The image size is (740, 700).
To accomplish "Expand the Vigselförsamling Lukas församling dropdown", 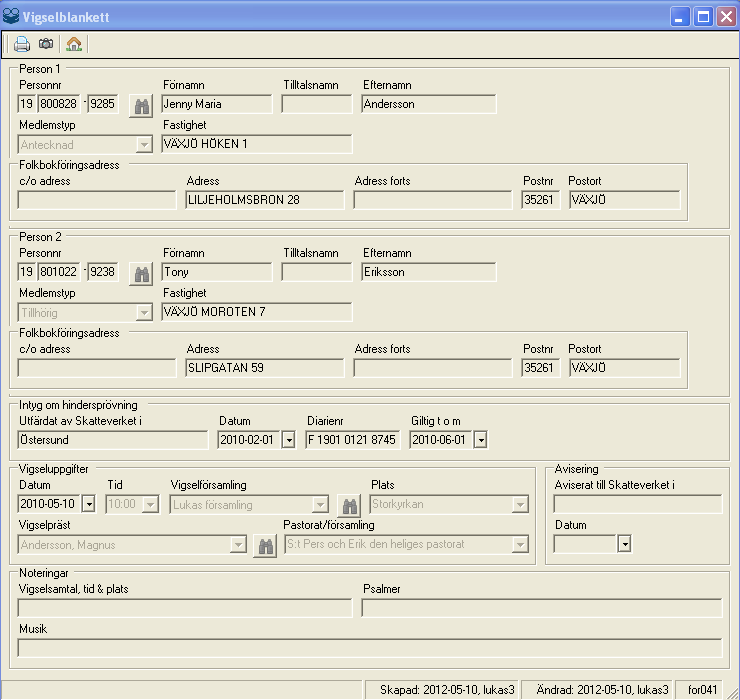I will [x=320, y=505].
